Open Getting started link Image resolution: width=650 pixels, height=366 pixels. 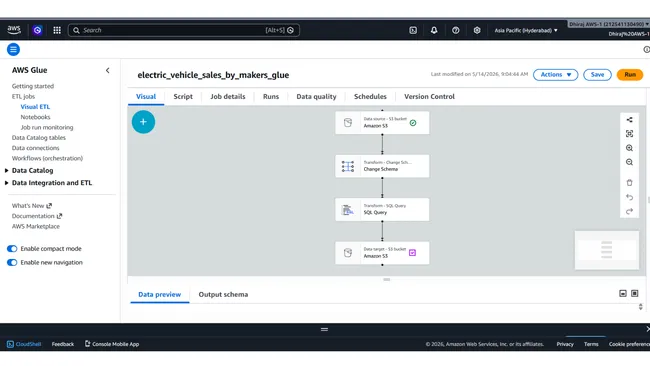[x=33, y=86]
